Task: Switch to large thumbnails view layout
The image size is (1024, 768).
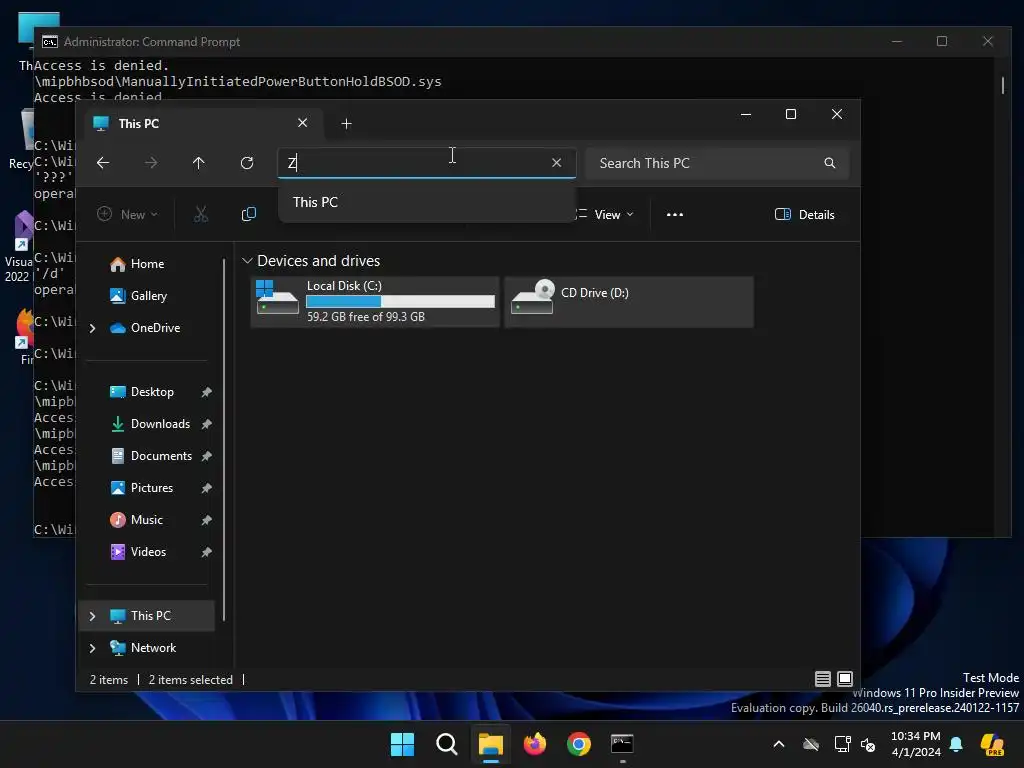Action: click(844, 679)
